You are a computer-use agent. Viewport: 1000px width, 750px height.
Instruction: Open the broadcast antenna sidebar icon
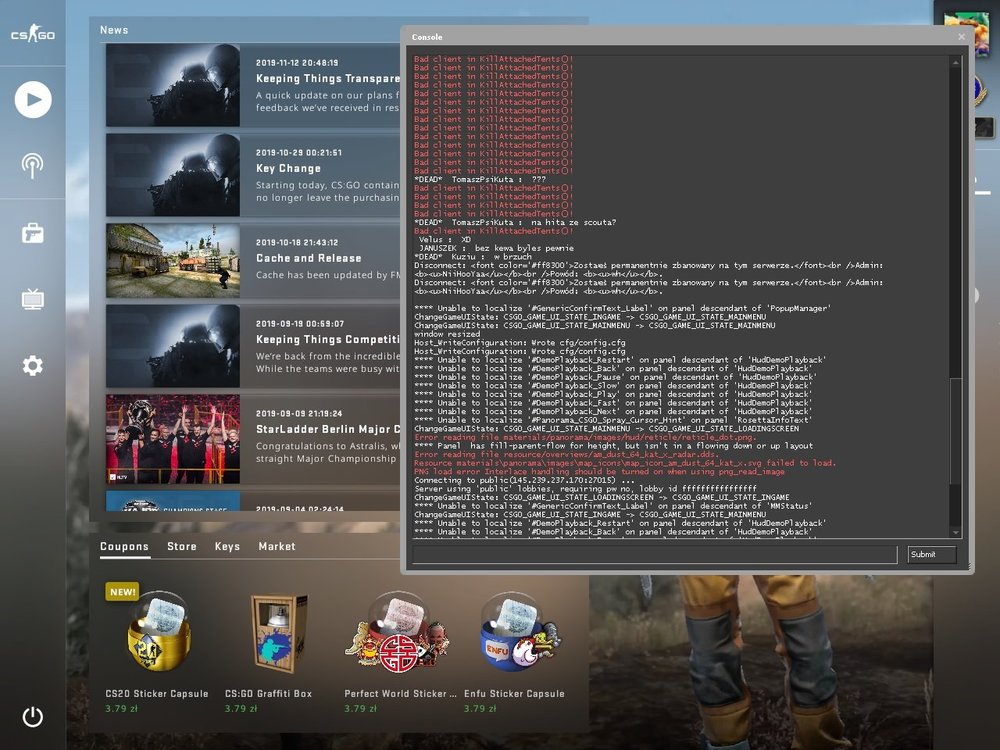click(x=33, y=166)
